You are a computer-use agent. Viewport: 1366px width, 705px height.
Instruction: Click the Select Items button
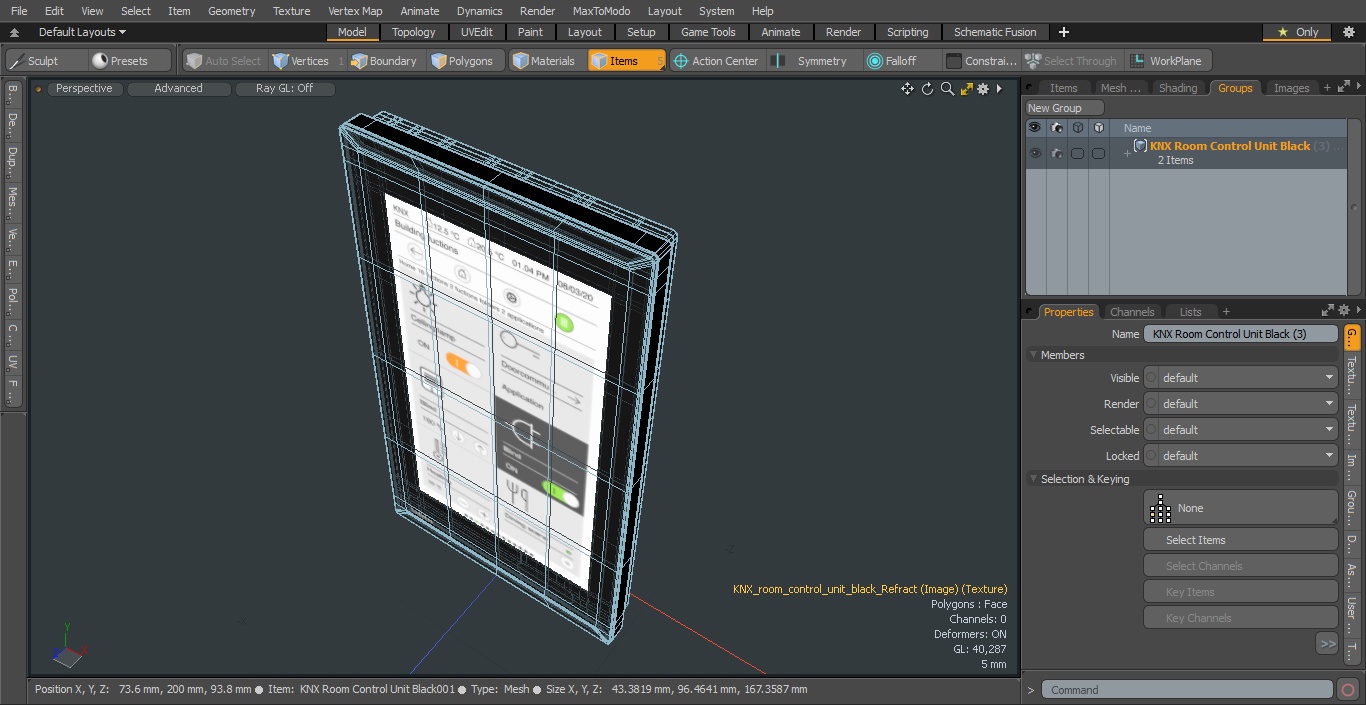click(x=1240, y=540)
